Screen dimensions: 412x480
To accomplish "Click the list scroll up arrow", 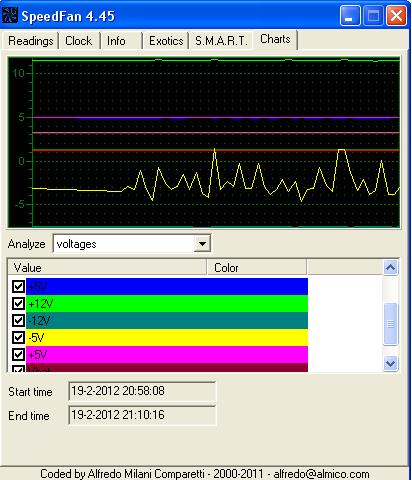I will (390, 268).
